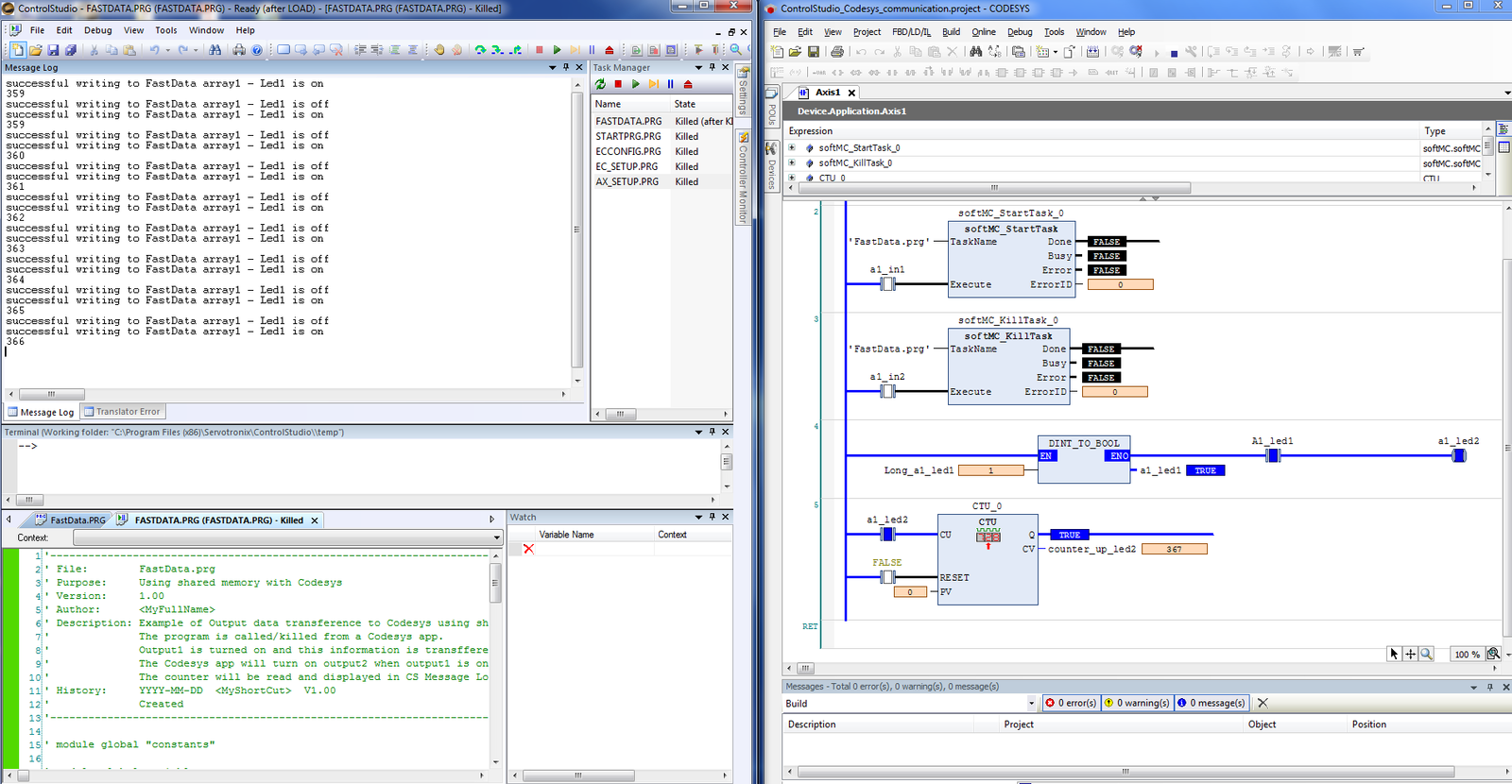Click the CODESYS blue Stop square icon

pos(1174,54)
